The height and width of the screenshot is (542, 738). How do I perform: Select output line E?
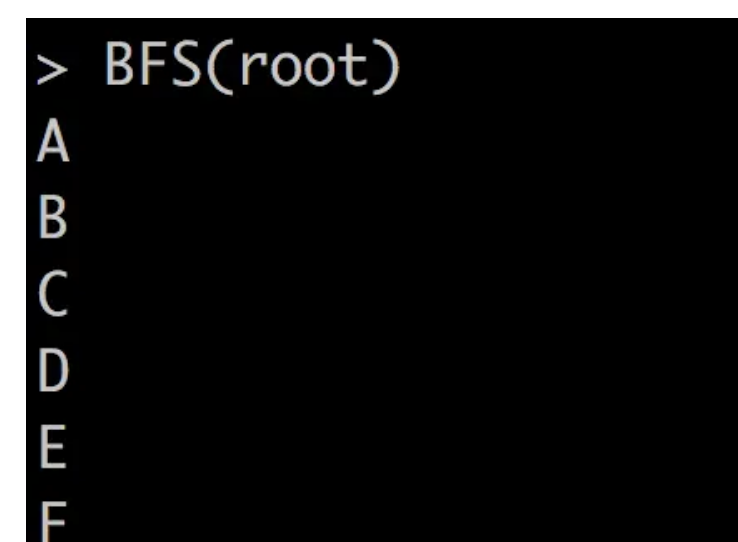click(x=53, y=447)
